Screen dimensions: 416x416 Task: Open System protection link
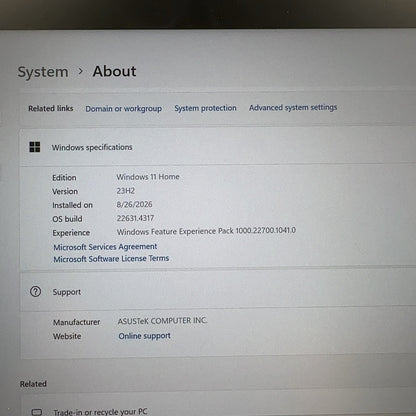pyautogui.click(x=205, y=108)
